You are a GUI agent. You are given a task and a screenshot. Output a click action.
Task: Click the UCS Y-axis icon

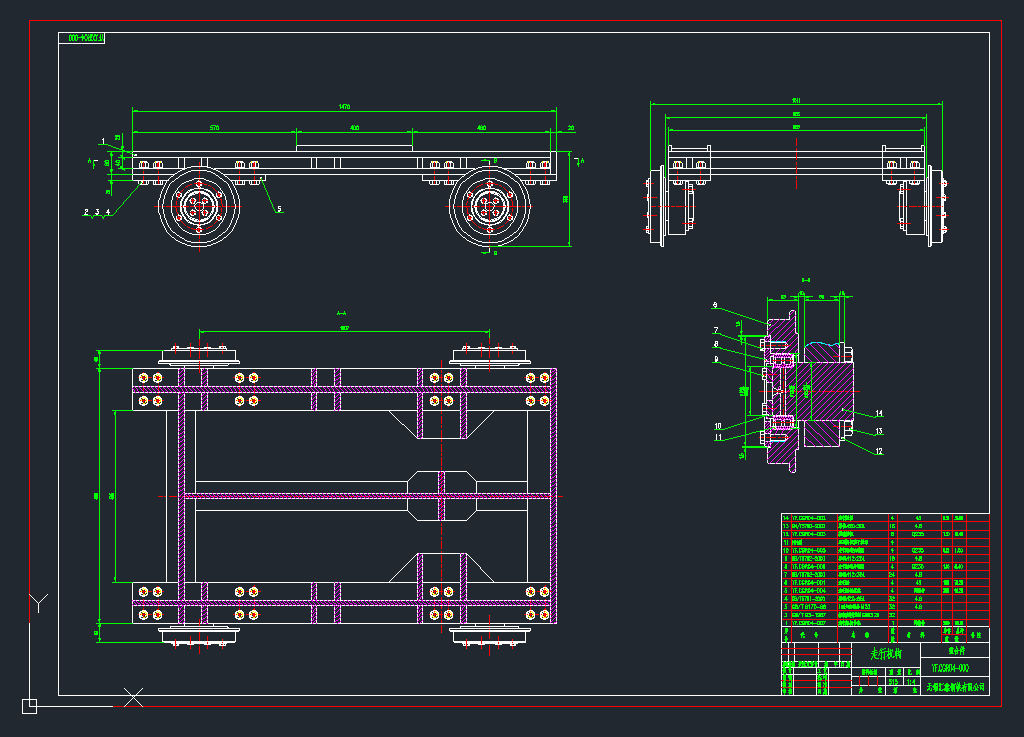[x=38, y=602]
